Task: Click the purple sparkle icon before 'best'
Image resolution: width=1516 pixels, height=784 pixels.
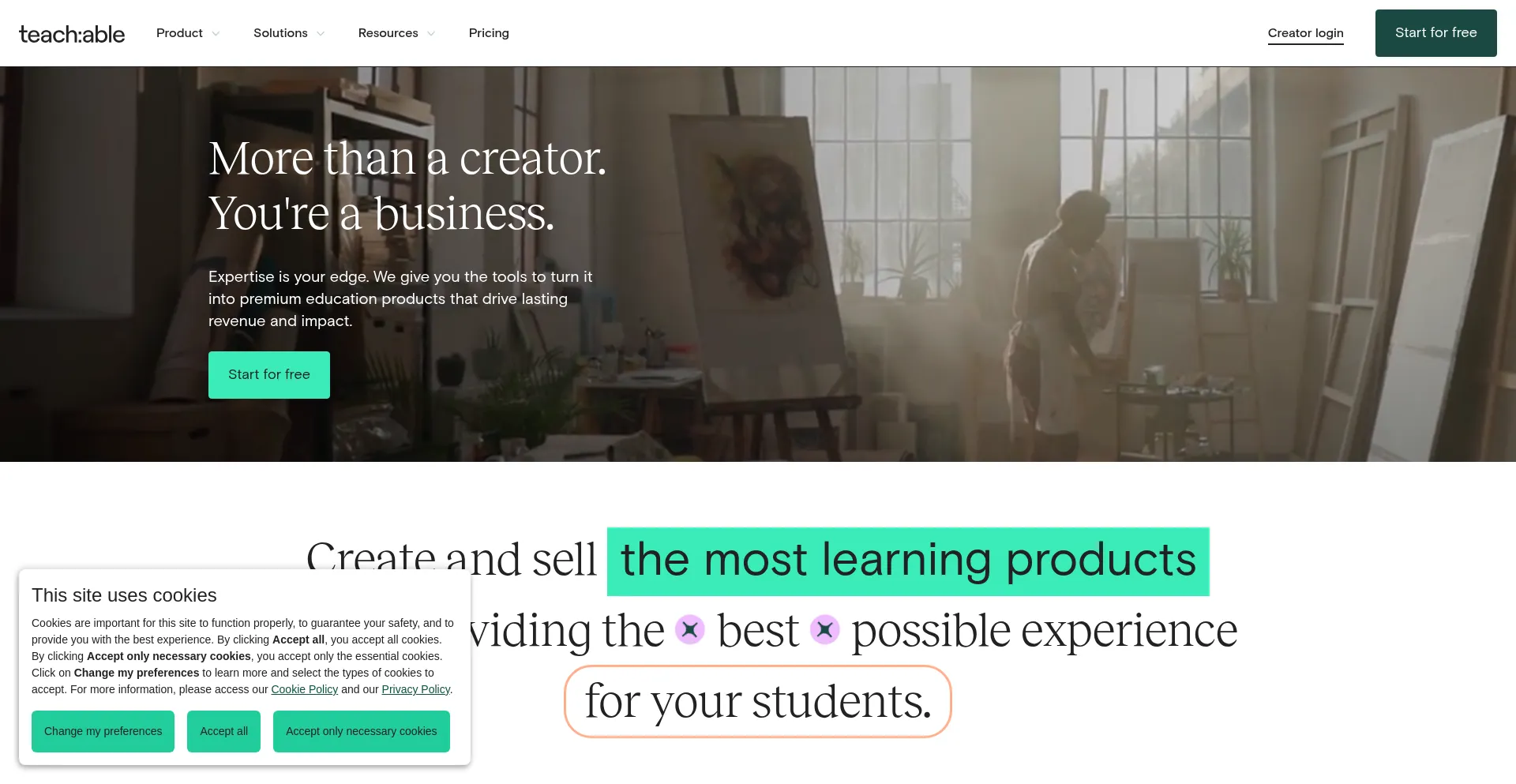Action: (x=690, y=629)
